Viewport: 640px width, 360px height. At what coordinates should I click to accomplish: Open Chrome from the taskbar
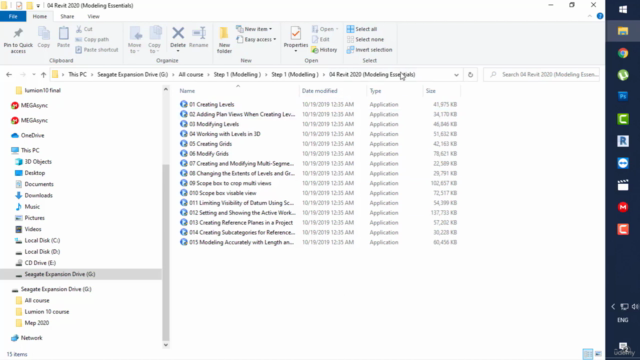623,53
